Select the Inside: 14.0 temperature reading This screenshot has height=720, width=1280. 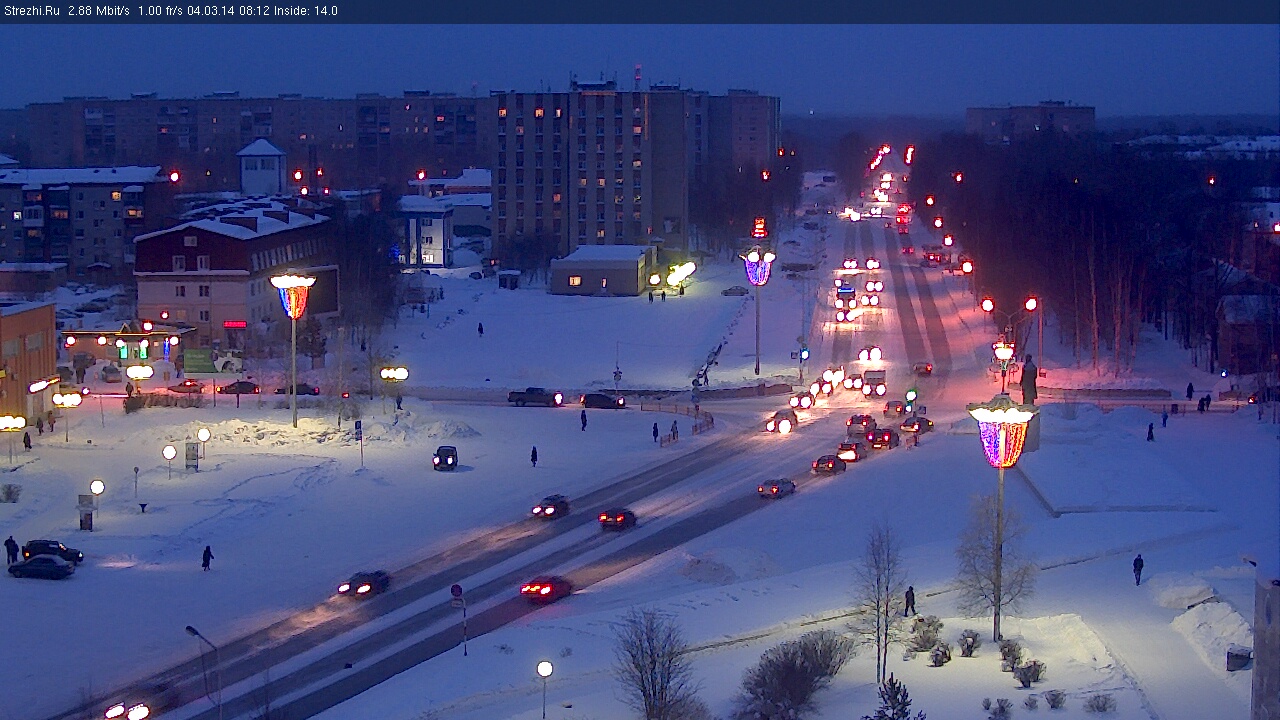[306, 11]
